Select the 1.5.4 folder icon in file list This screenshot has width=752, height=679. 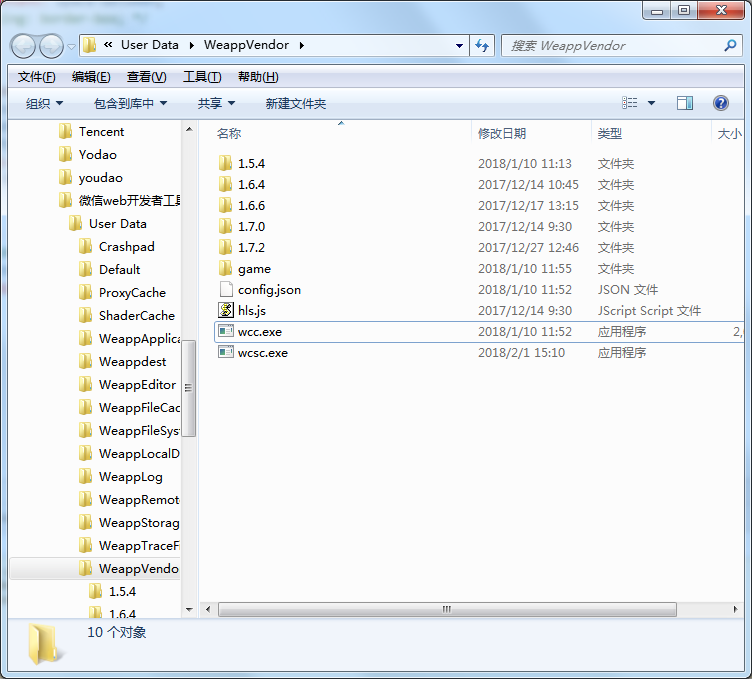pos(225,163)
